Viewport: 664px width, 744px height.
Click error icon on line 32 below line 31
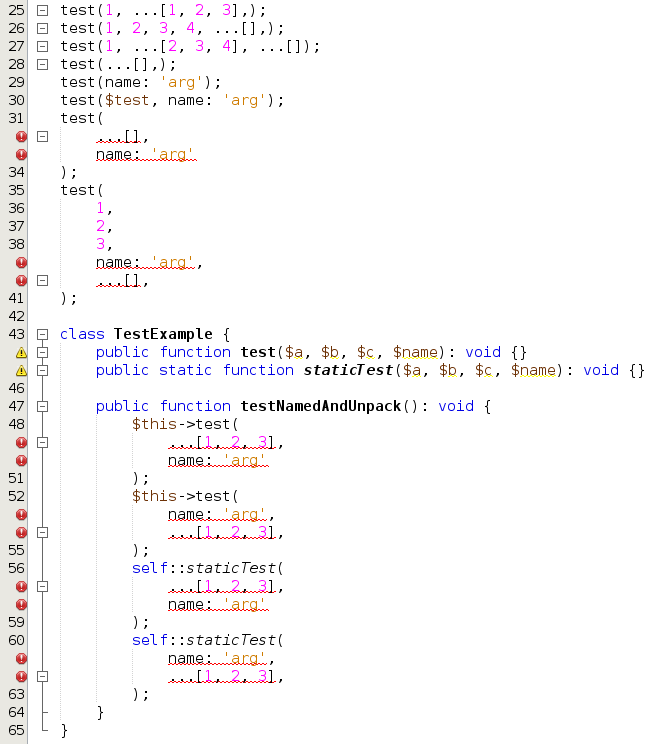pos(21,137)
